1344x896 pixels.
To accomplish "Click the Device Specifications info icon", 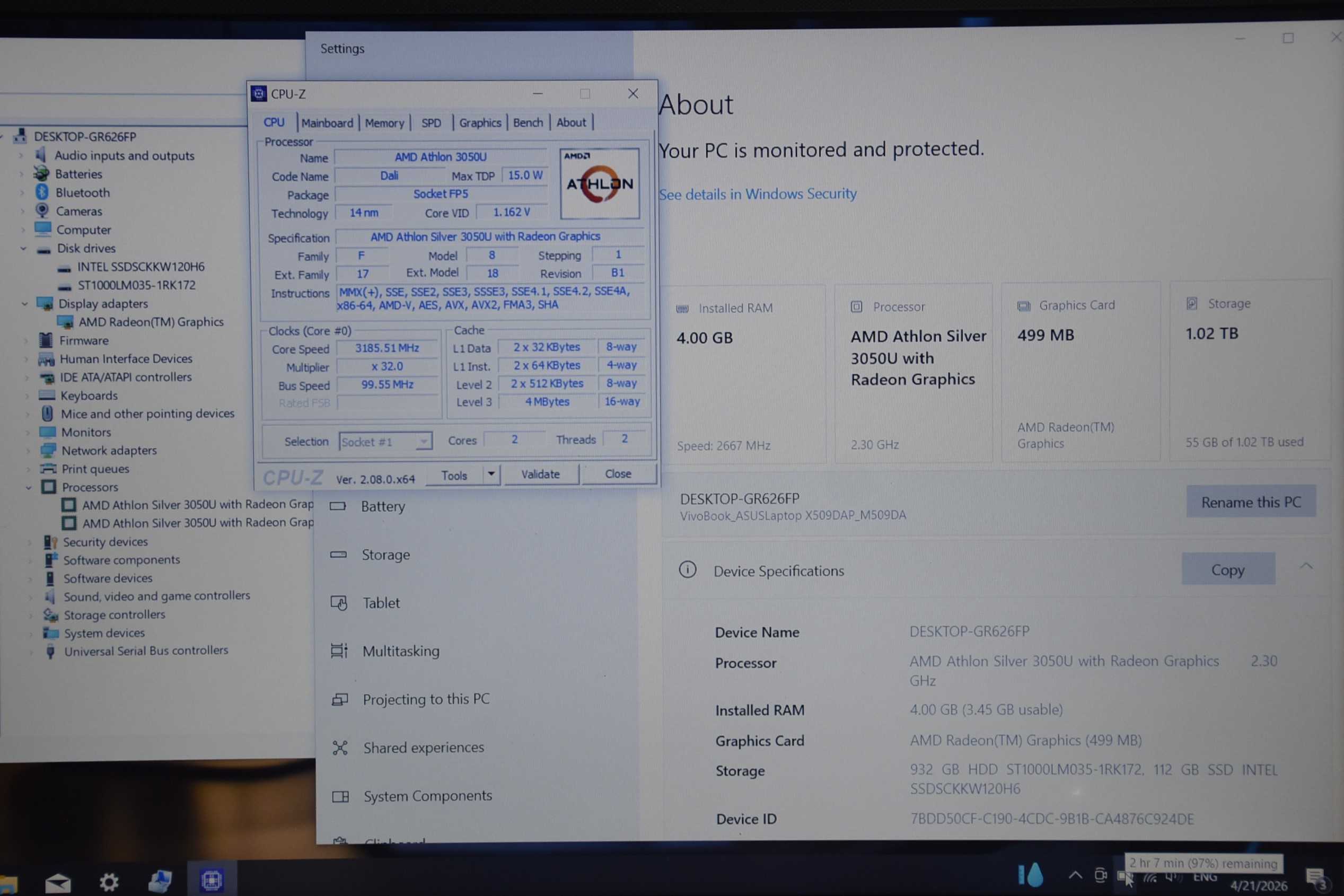I will (688, 570).
